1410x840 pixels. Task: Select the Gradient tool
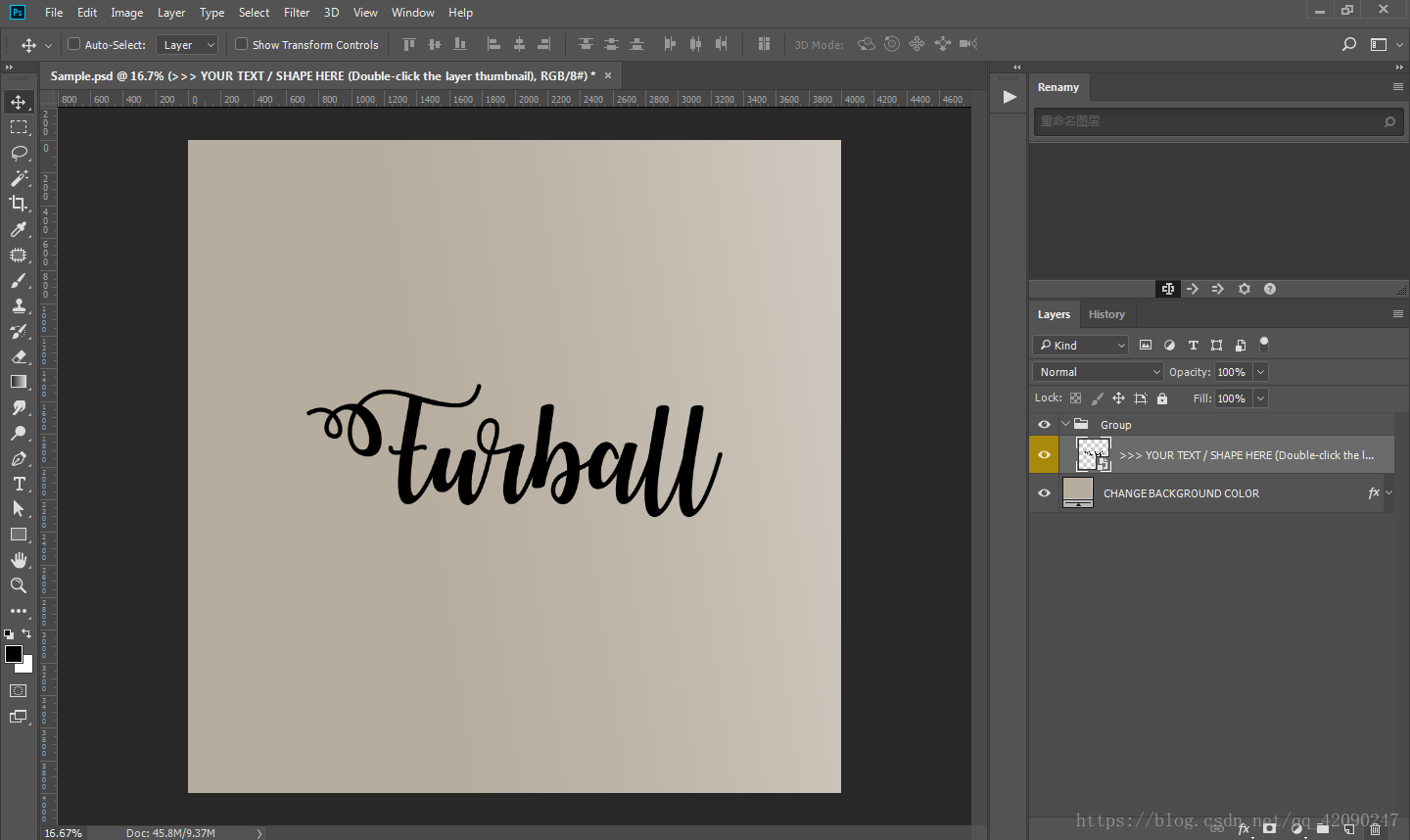(x=19, y=382)
